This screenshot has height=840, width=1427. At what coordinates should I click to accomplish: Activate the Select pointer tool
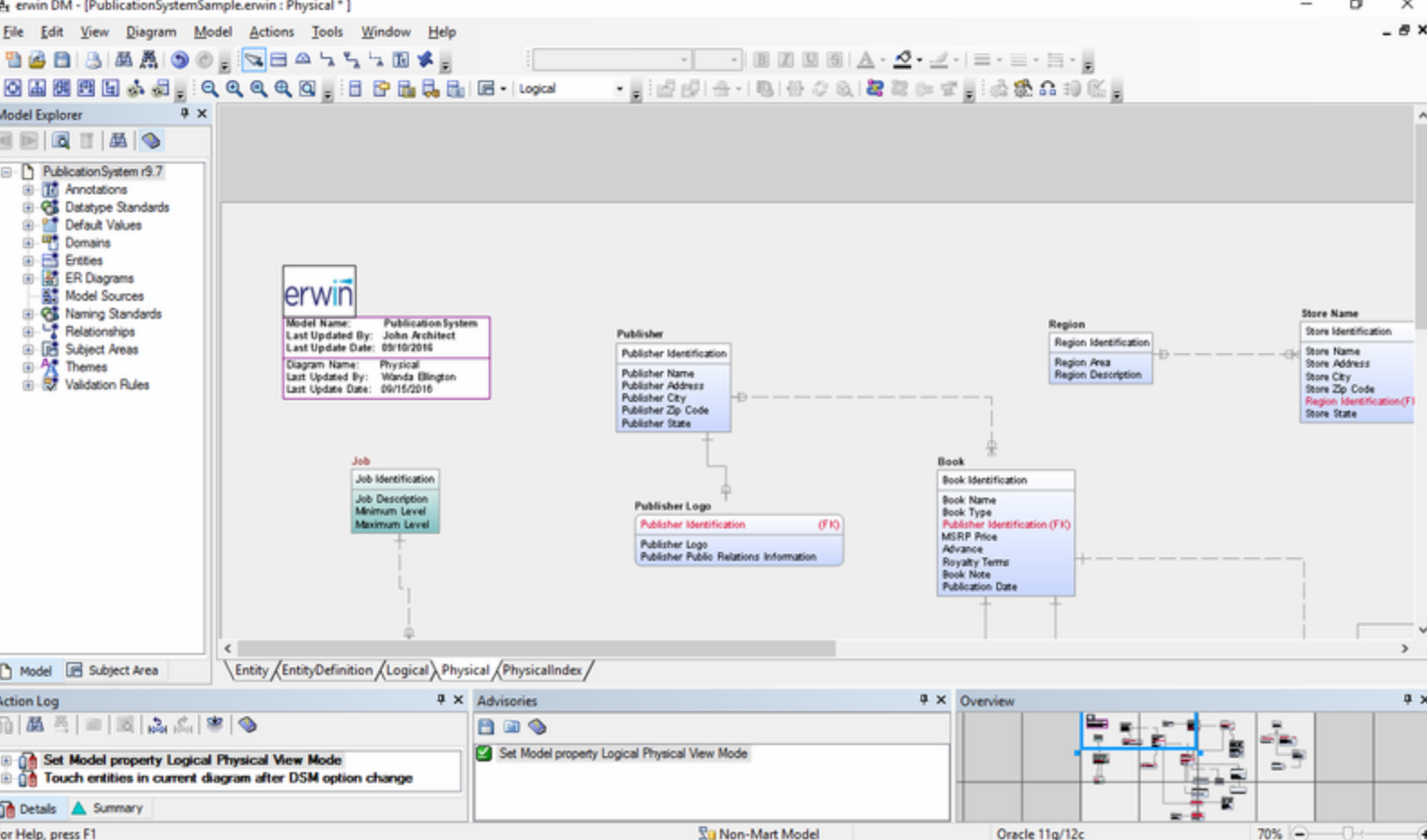pyautogui.click(x=254, y=60)
